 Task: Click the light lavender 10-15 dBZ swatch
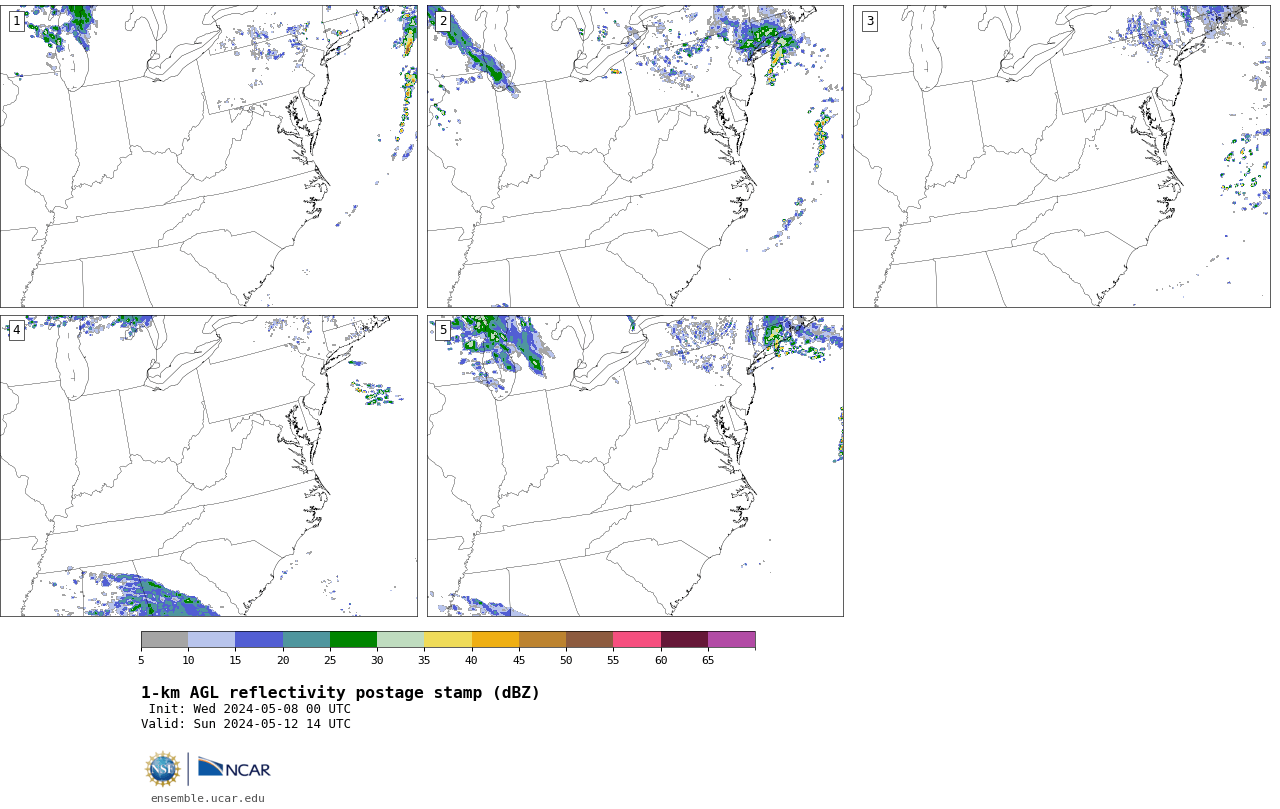pyautogui.click(x=212, y=640)
